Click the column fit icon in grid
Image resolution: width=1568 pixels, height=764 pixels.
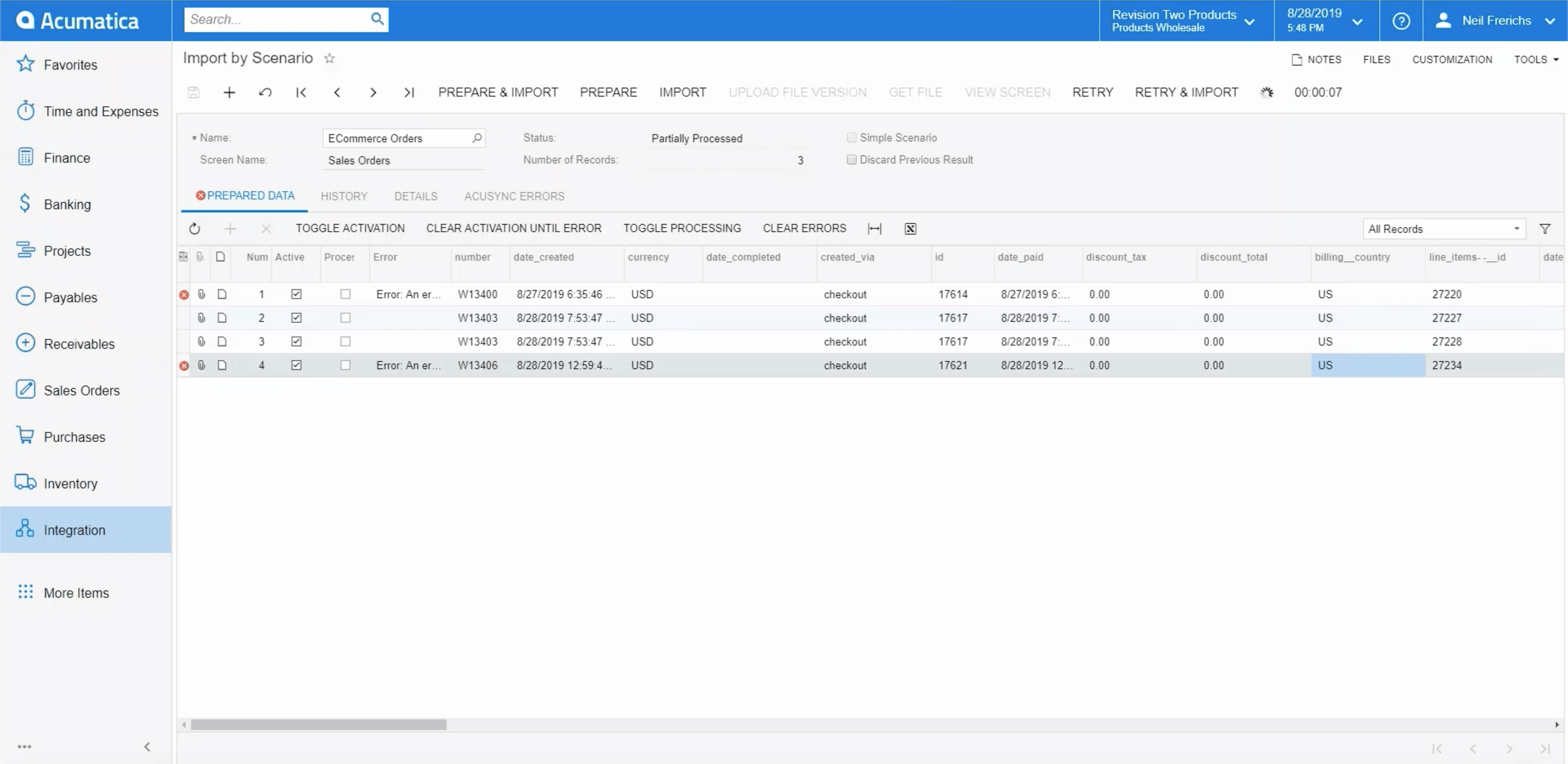[873, 228]
